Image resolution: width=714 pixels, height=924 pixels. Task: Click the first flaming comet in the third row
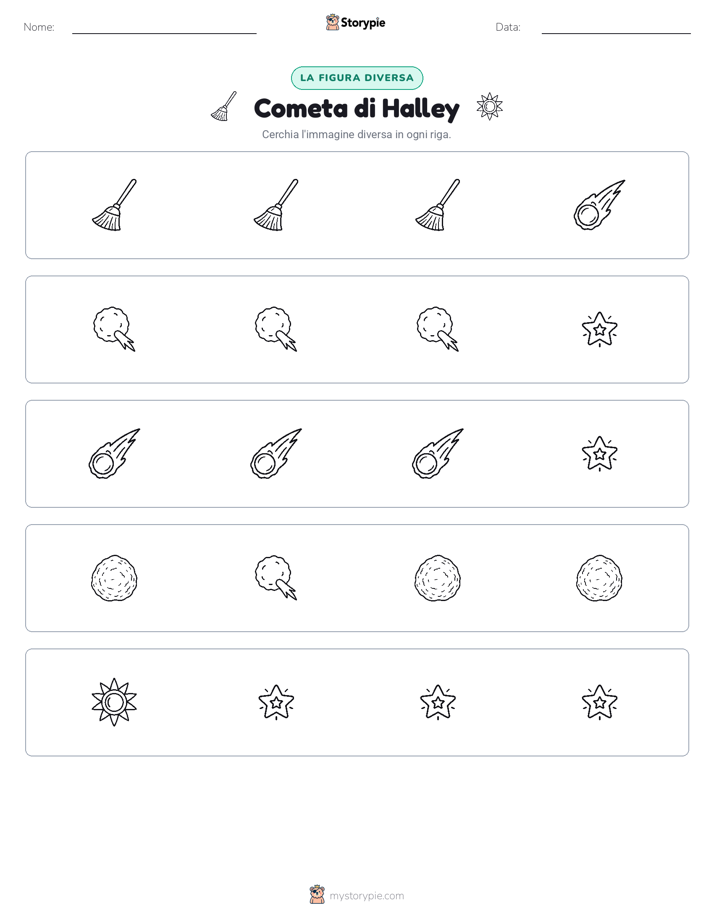(114, 453)
